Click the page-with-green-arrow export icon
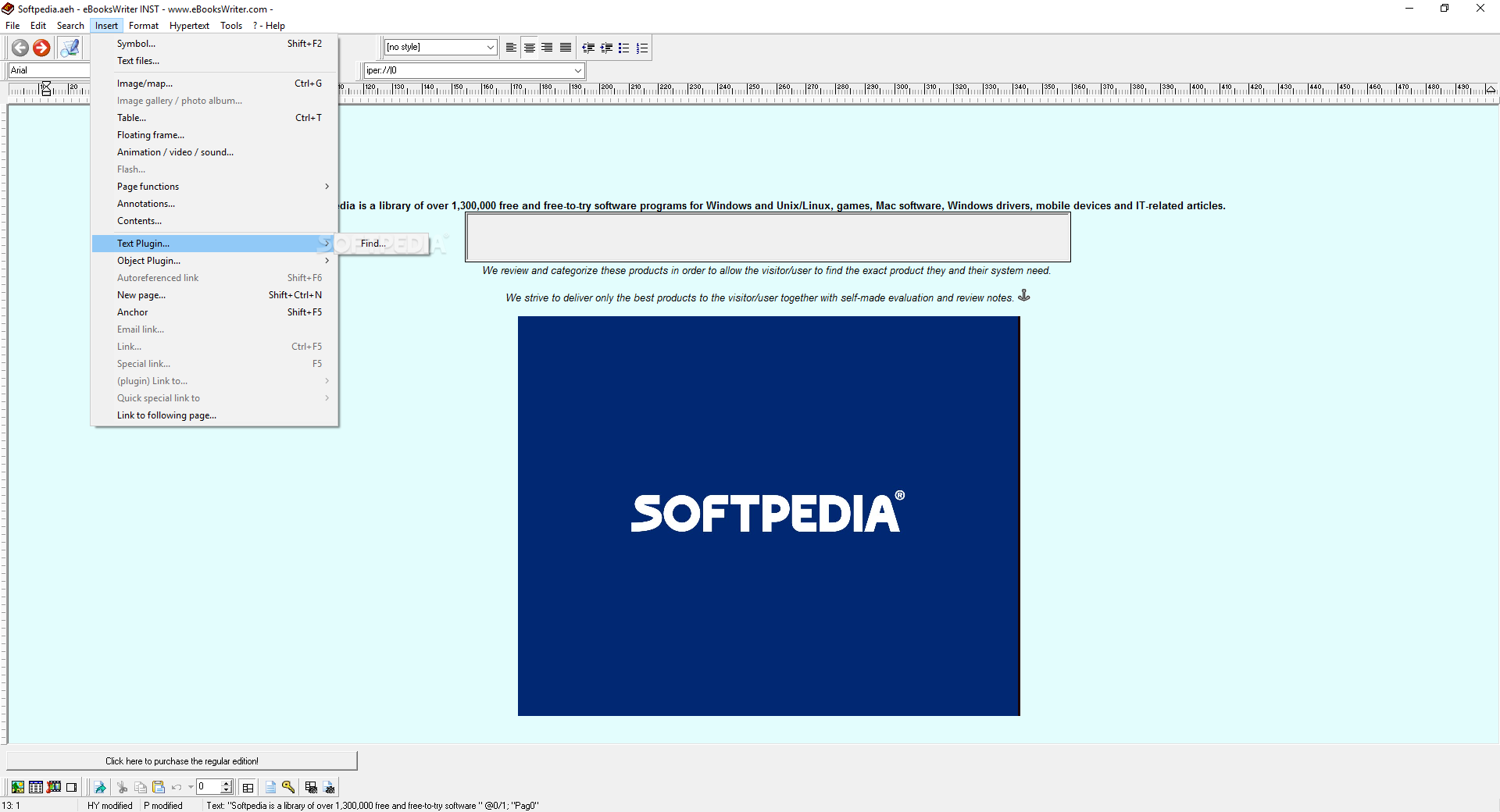Viewport: 1500px width, 812px height. tap(100, 787)
